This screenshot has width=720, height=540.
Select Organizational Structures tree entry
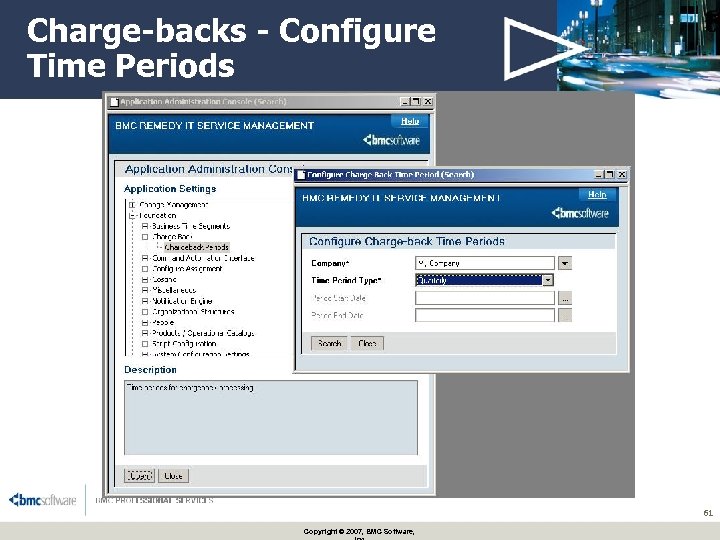pyautogui.click(x=193, y=312)
